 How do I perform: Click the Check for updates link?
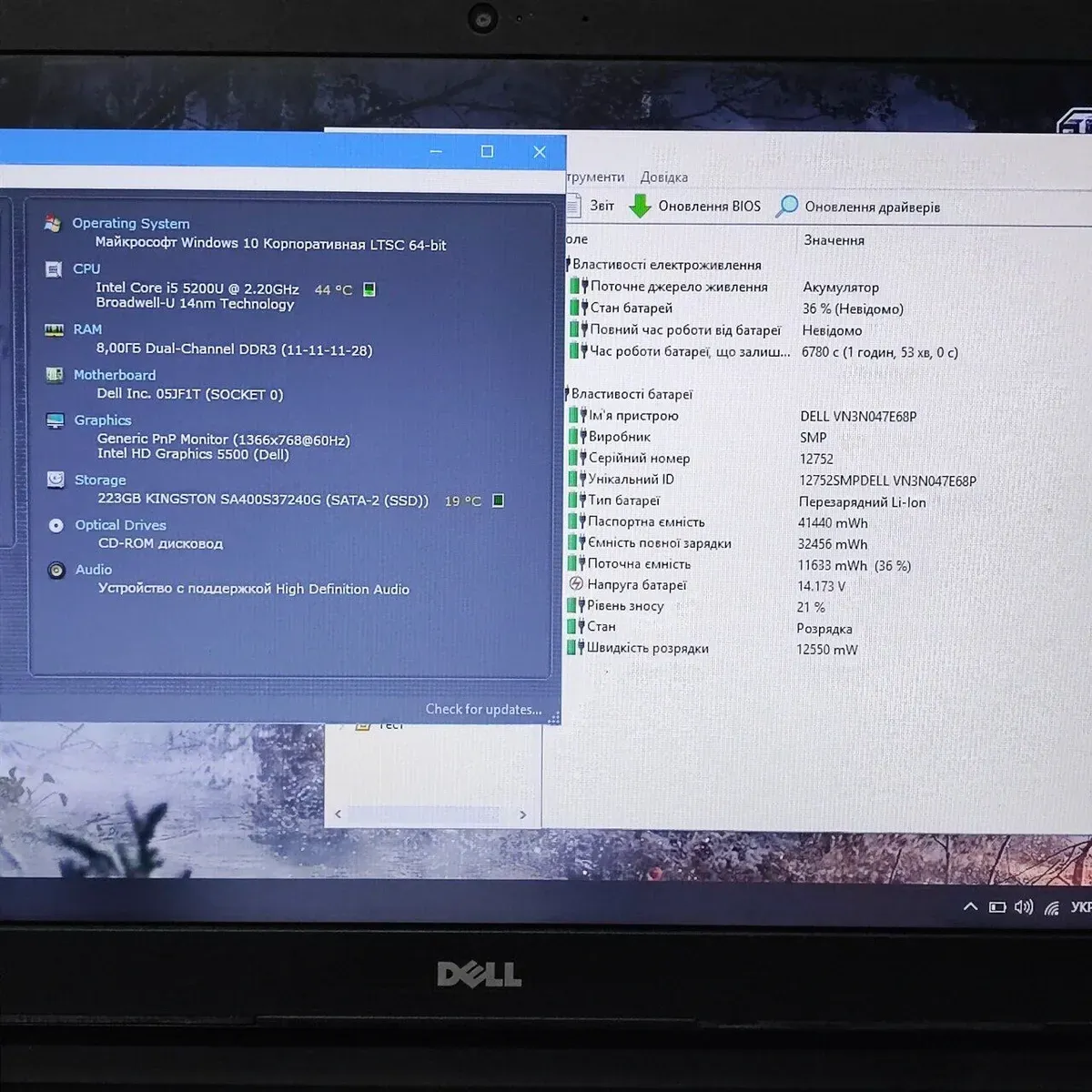[483, 710]
